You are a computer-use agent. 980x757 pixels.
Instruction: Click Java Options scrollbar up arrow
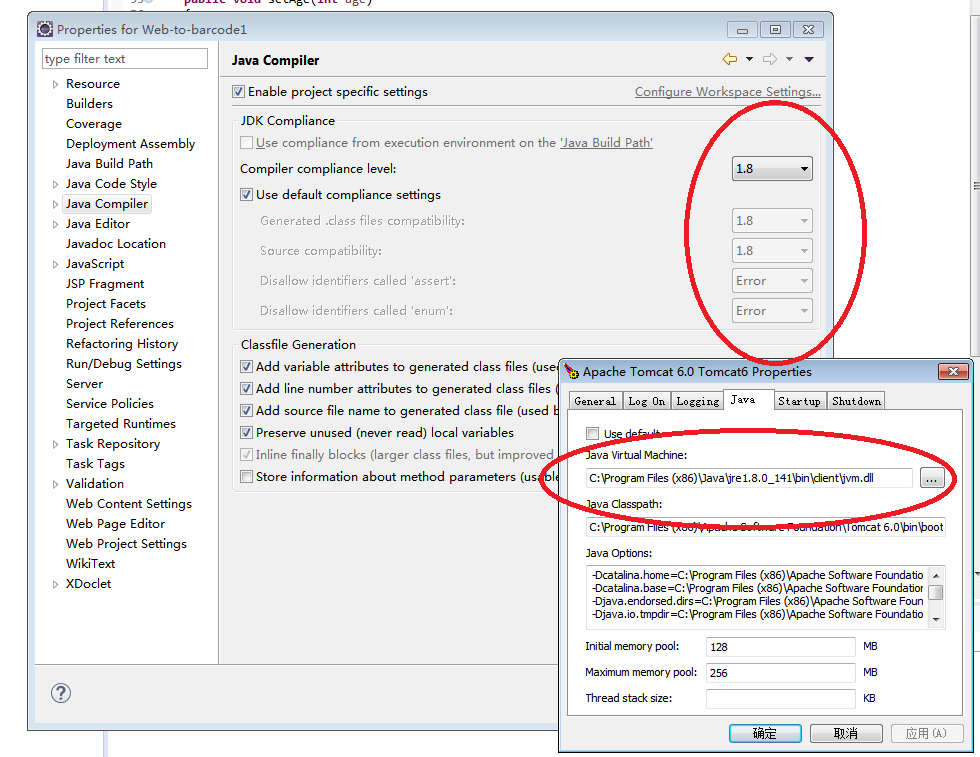click(x=936, y=575)
